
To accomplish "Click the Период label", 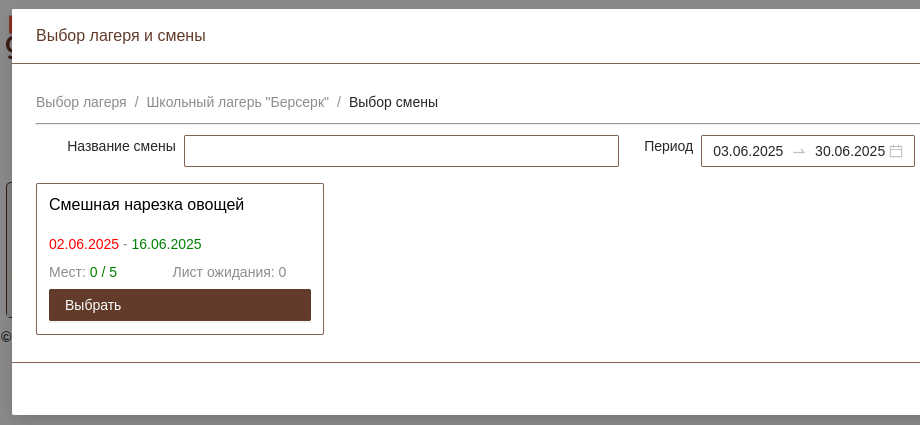I will point(668,146).
